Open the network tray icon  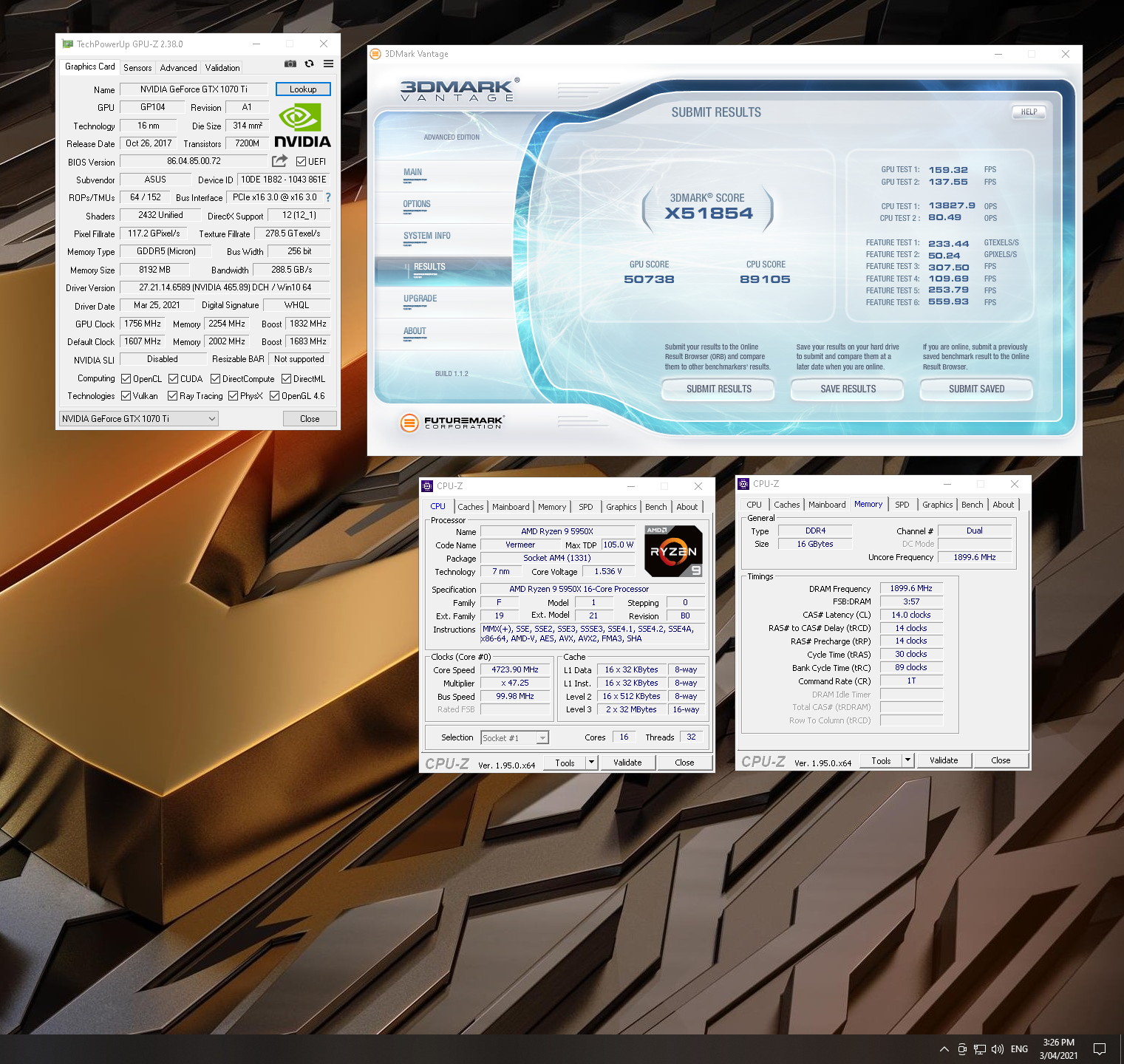point(980,1049)
